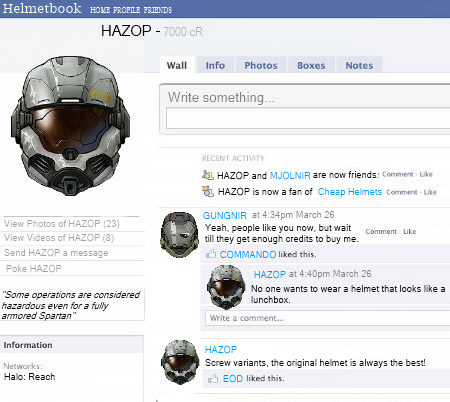View Videos of HAZOP (8)

59,238
